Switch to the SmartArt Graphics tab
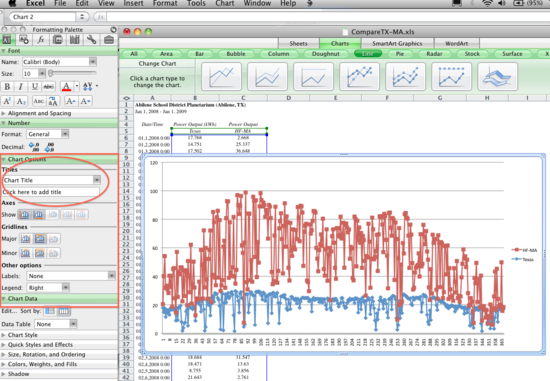The width and height of the screenshot is (550, 381). click(397, 44)
